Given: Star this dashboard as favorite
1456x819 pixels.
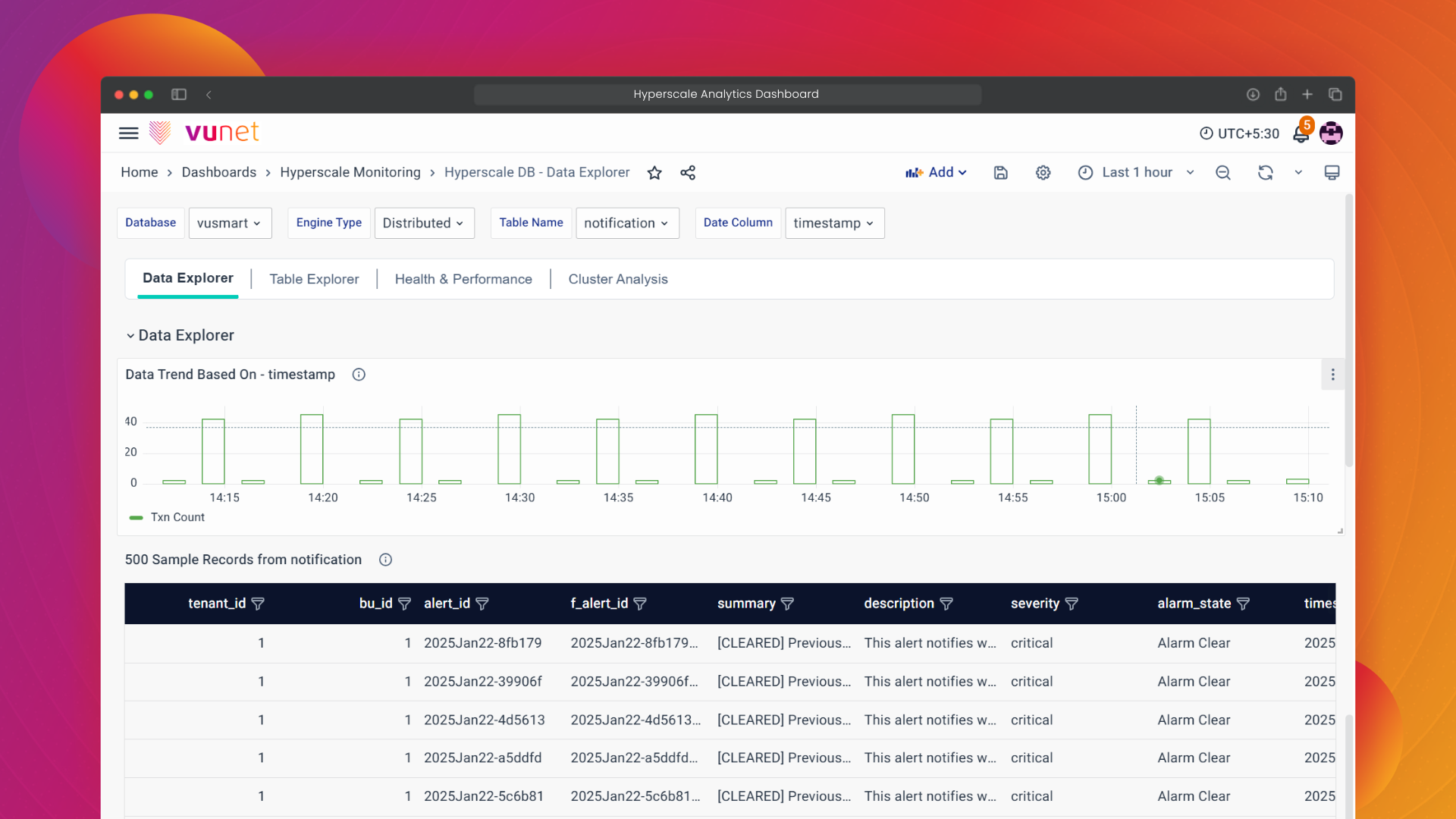Looking at the screenshot, I should (x=654, y=173).
